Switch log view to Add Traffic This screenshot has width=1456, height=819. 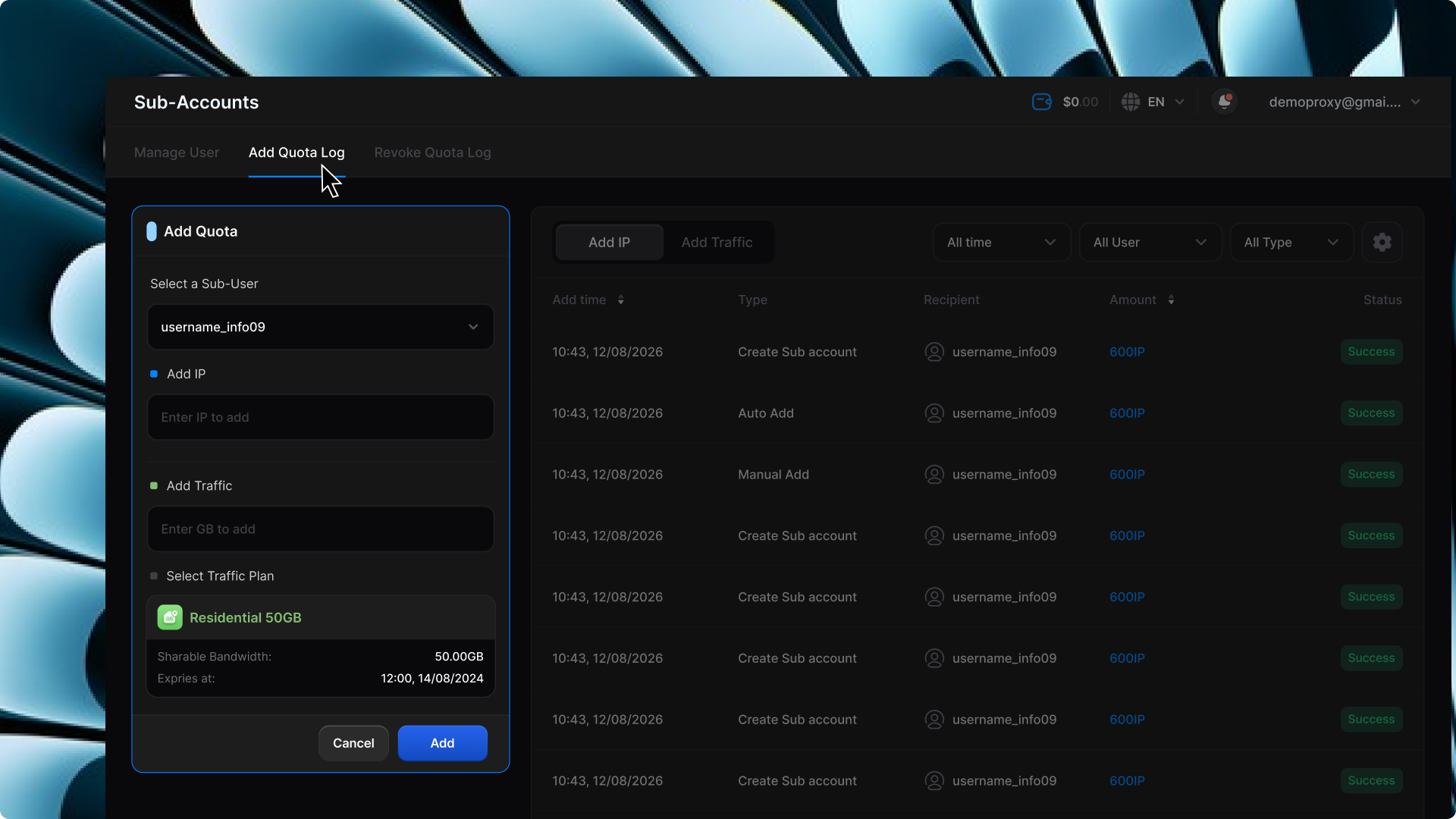[717, 243]
